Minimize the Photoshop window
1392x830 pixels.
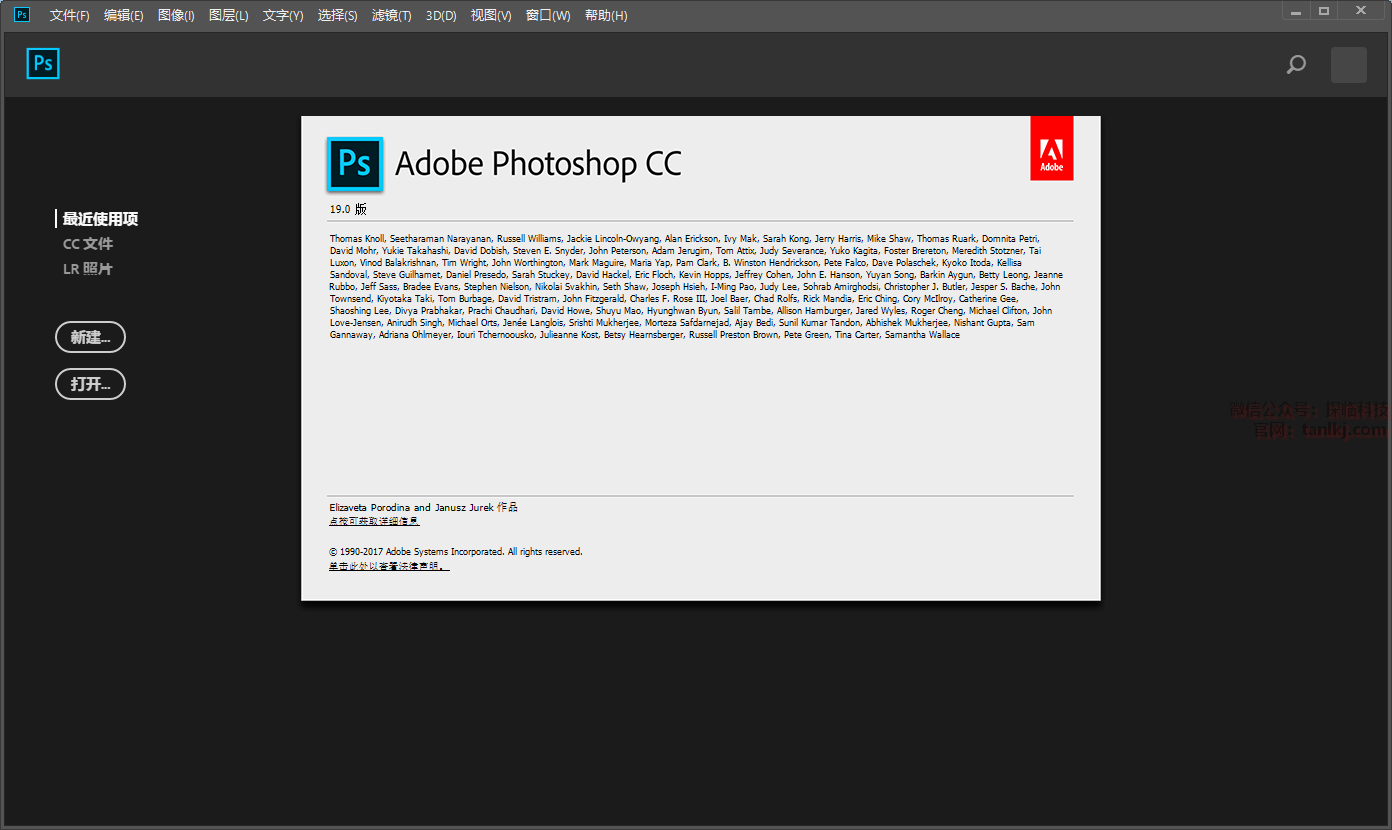coord(1296,11)
